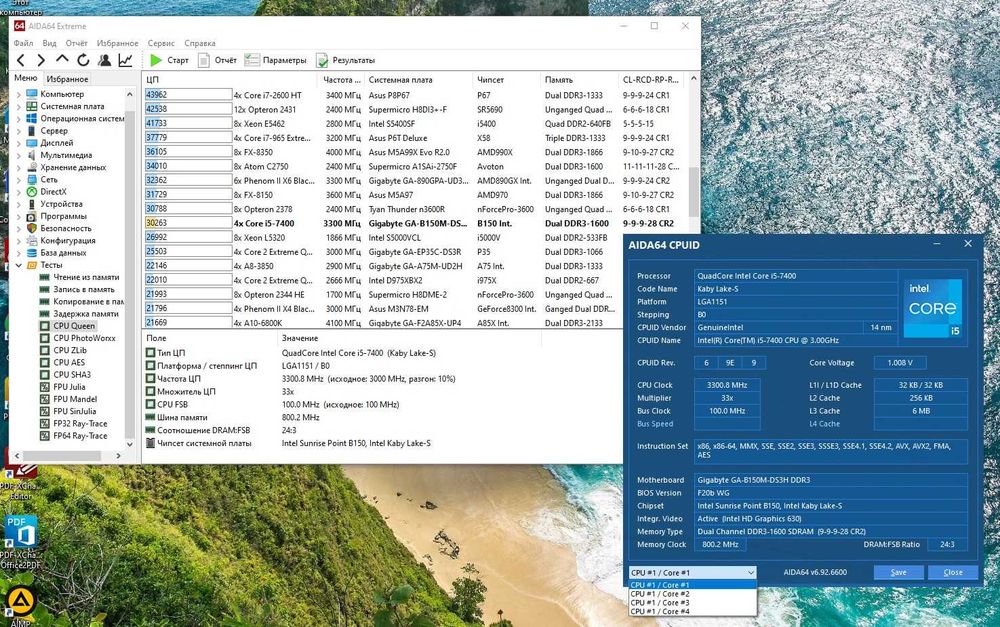The width and height of the screenshot is (1000, 627).
Task: Open the Отчёт report toolbar button
Action: coord(217,60)
